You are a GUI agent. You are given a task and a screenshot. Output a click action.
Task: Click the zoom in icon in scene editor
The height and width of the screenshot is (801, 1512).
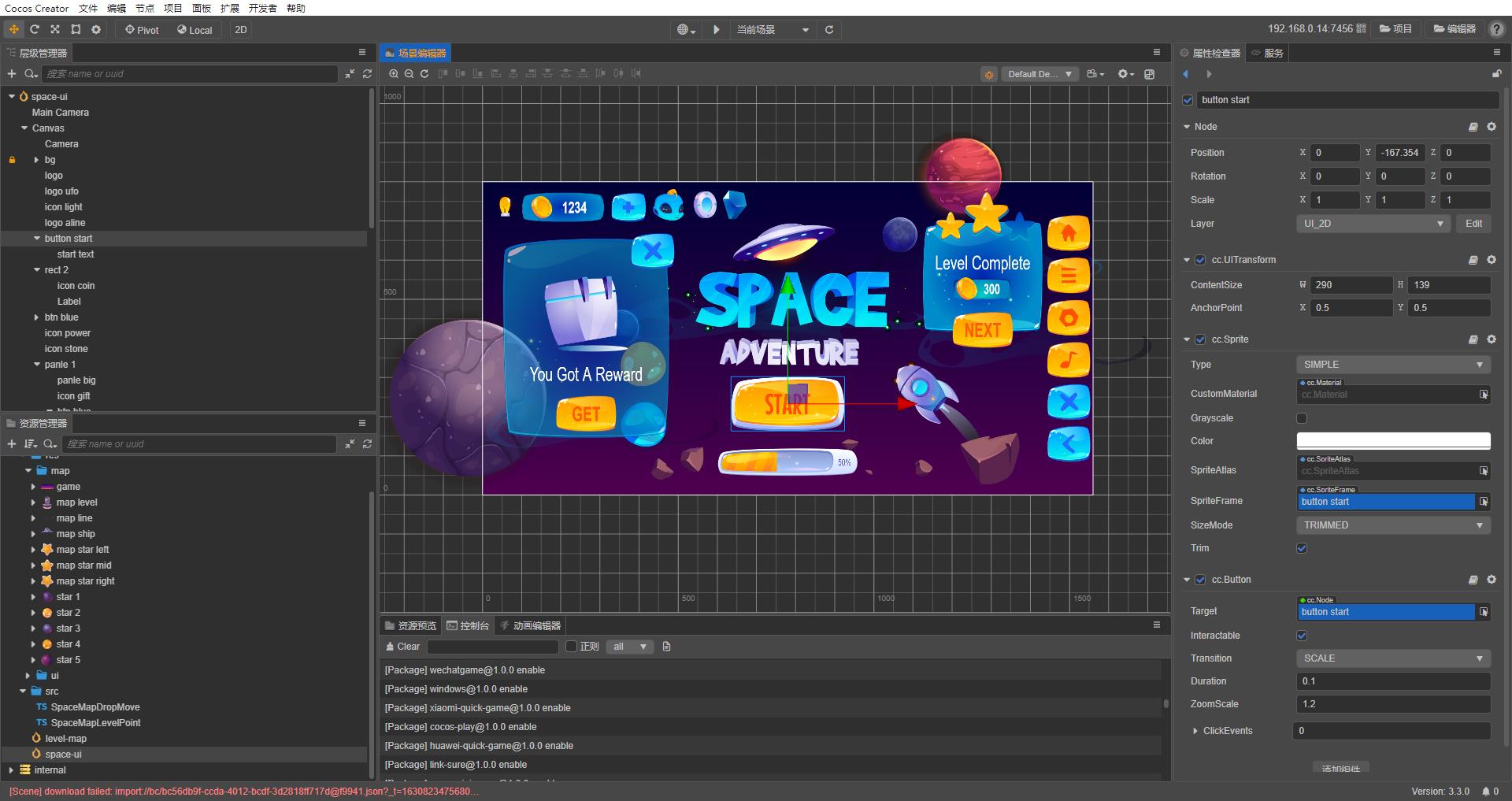click(394, 74)
